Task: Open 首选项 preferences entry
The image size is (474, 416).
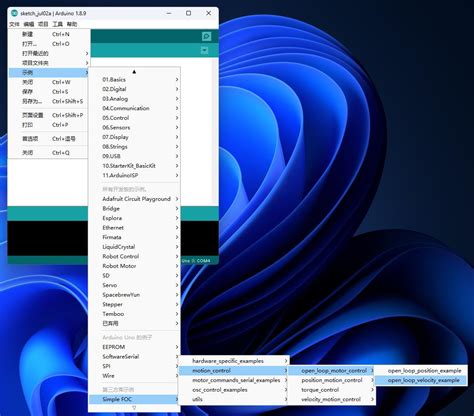Action: pyautogui.click(x=49, y=139)
